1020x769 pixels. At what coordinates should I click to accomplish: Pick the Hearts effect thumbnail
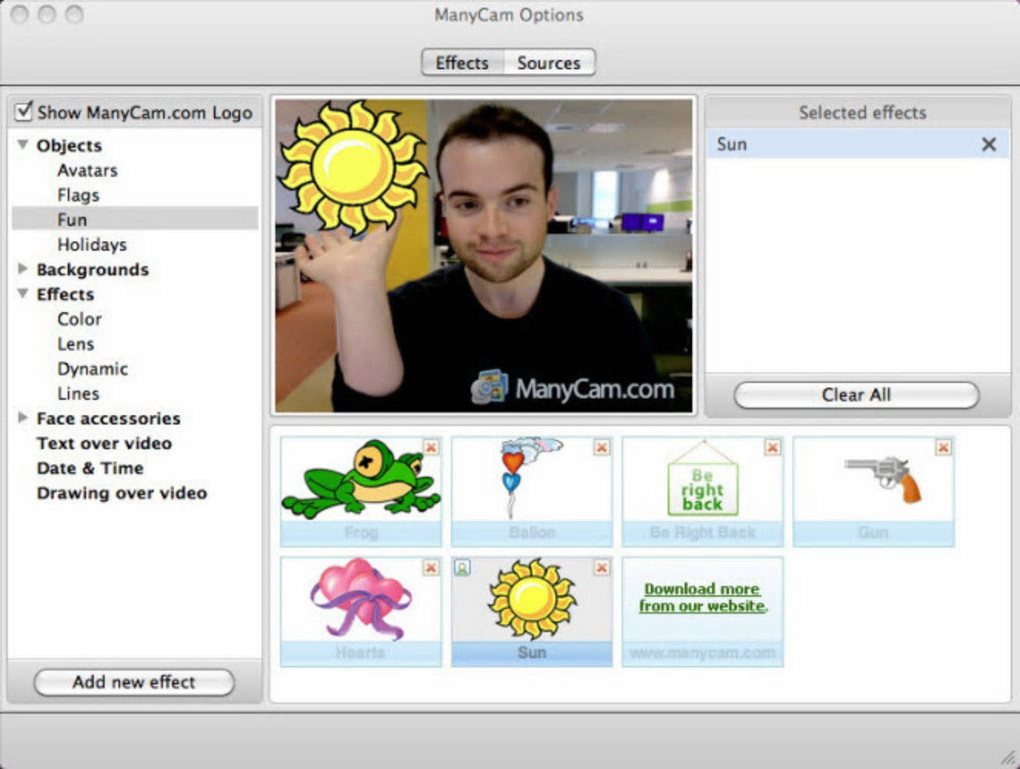[360, 612]
